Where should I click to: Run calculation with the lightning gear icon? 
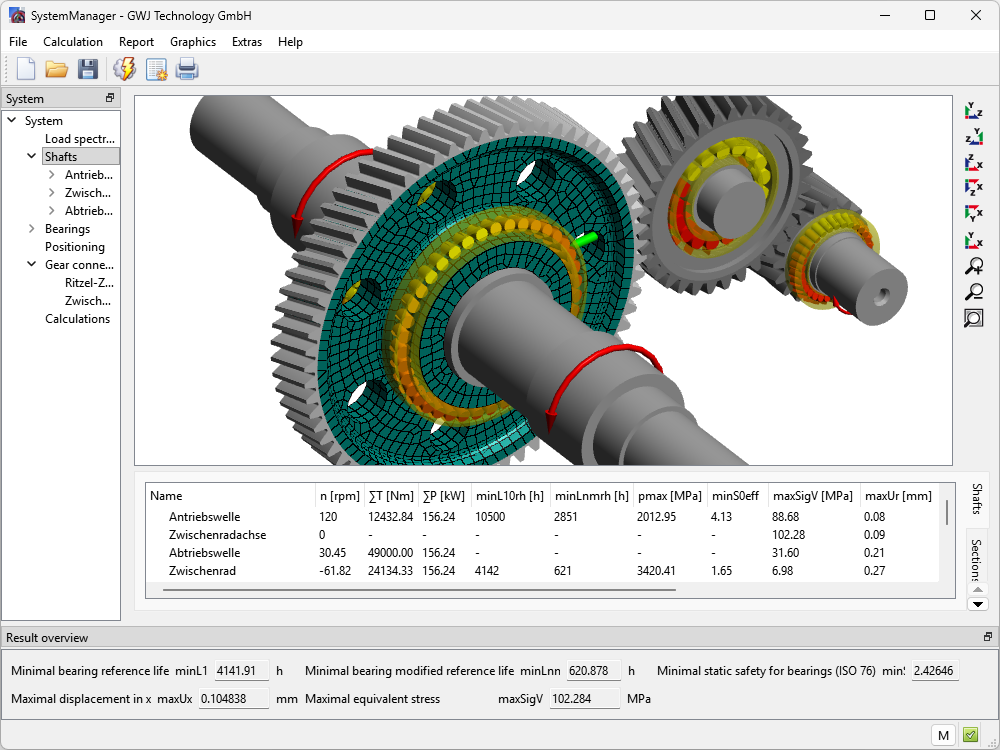(x=125, y=69)
